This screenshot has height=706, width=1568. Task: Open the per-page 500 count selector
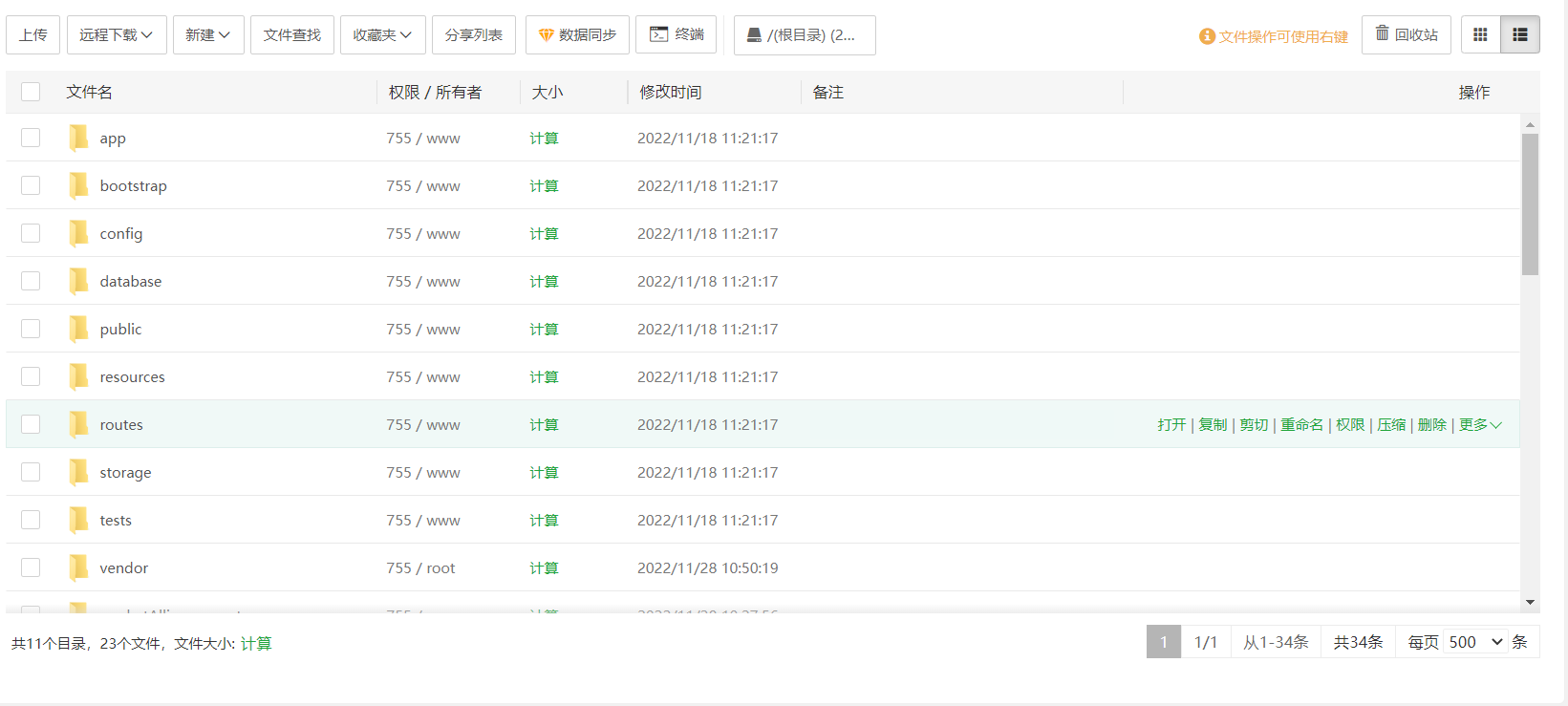pos(1475,642)
